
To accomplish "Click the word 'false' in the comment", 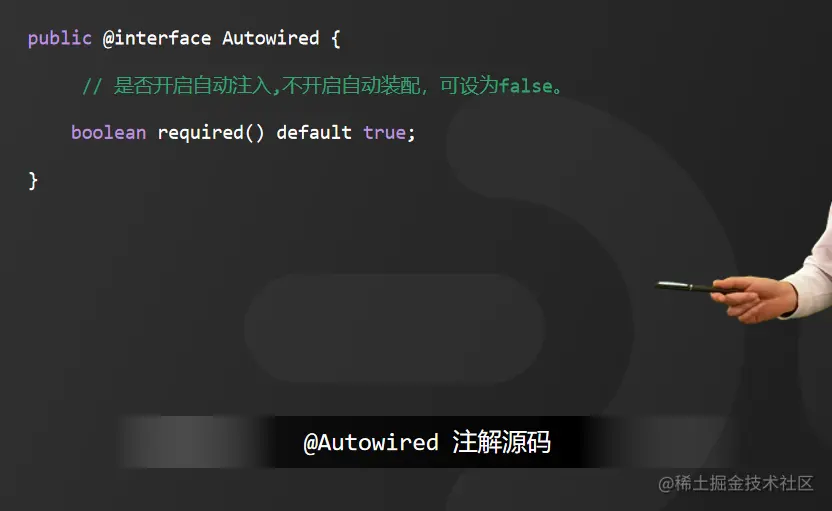I will (526, 85).
